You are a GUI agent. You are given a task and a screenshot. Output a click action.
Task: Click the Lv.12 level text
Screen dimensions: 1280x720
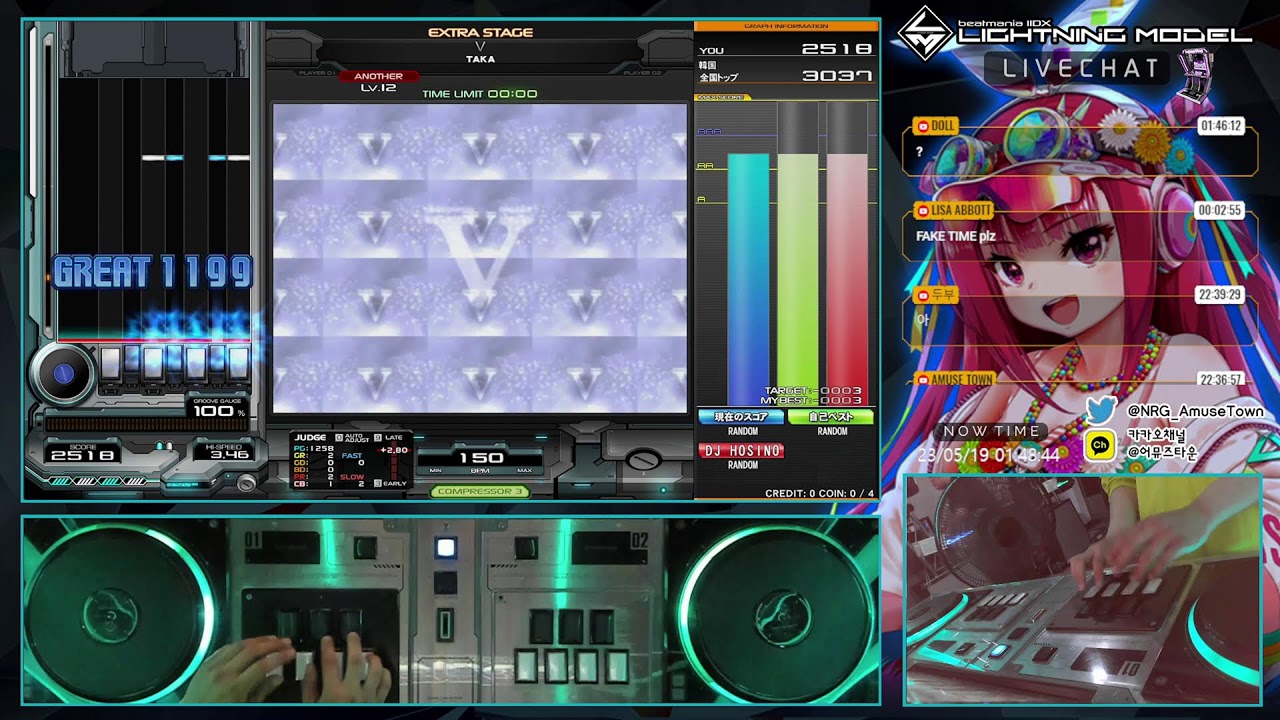(379, 88)
